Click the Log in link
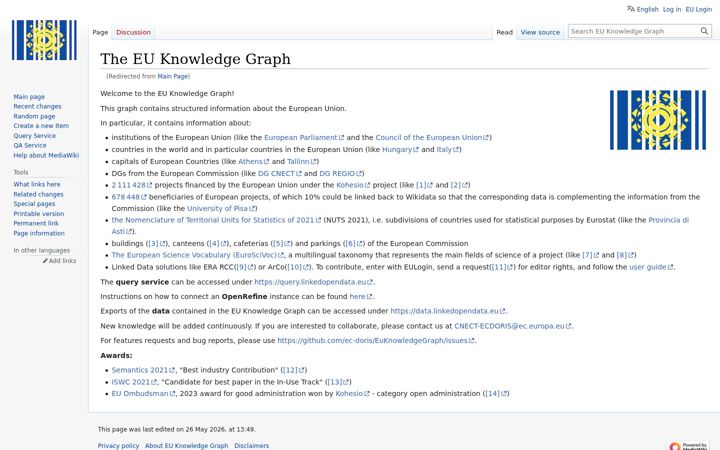This screenshot has height=450, width=720. (672, 9)
